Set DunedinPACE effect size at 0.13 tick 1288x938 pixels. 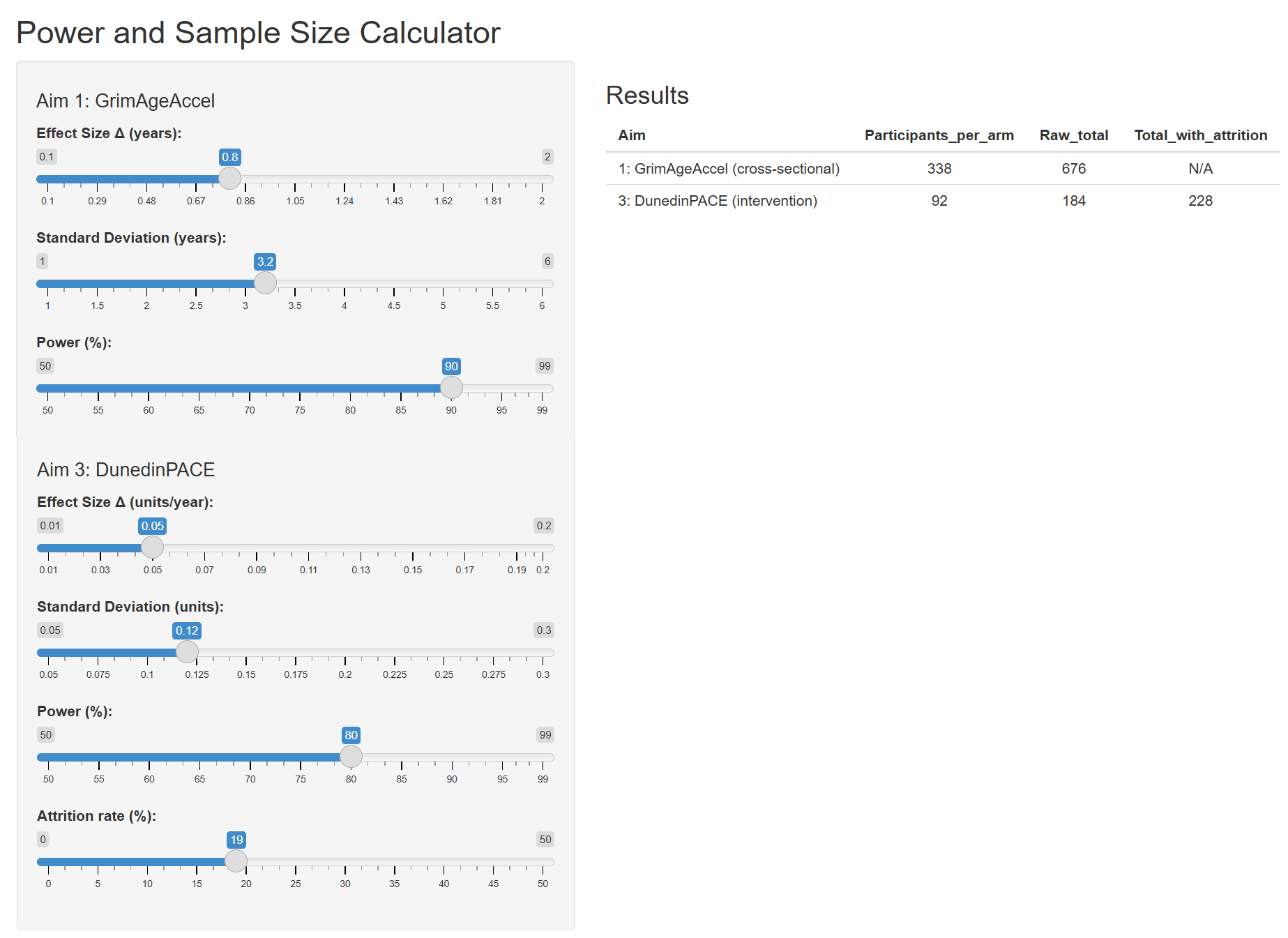pos(361,548)
